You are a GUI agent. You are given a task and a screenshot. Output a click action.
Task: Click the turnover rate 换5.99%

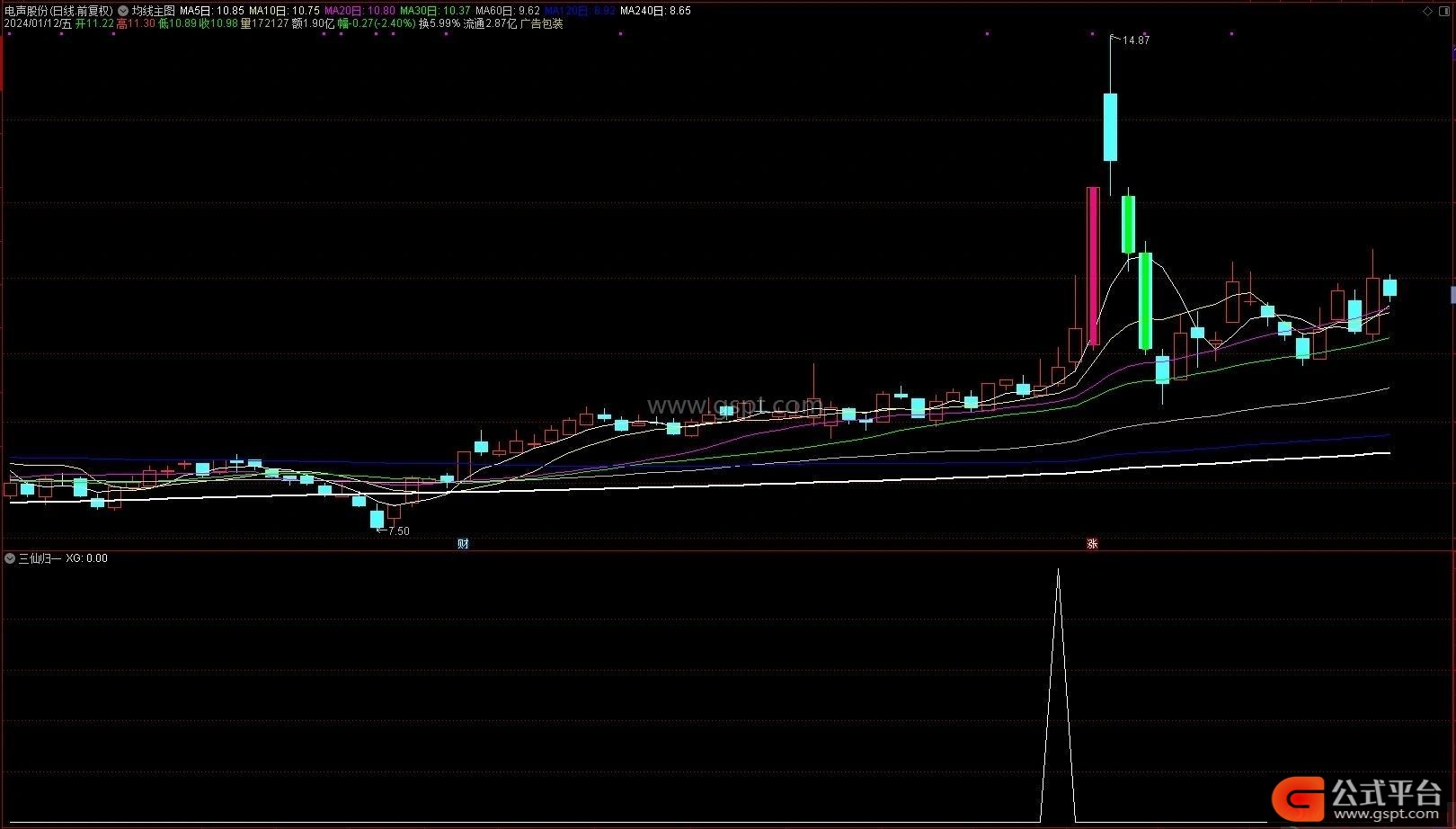coord(439,24)
